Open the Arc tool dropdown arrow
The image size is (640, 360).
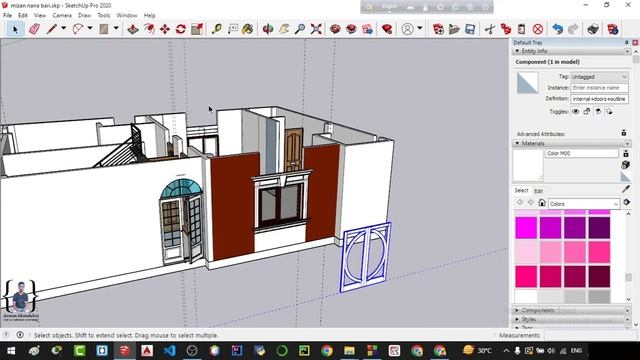[90, 28]
